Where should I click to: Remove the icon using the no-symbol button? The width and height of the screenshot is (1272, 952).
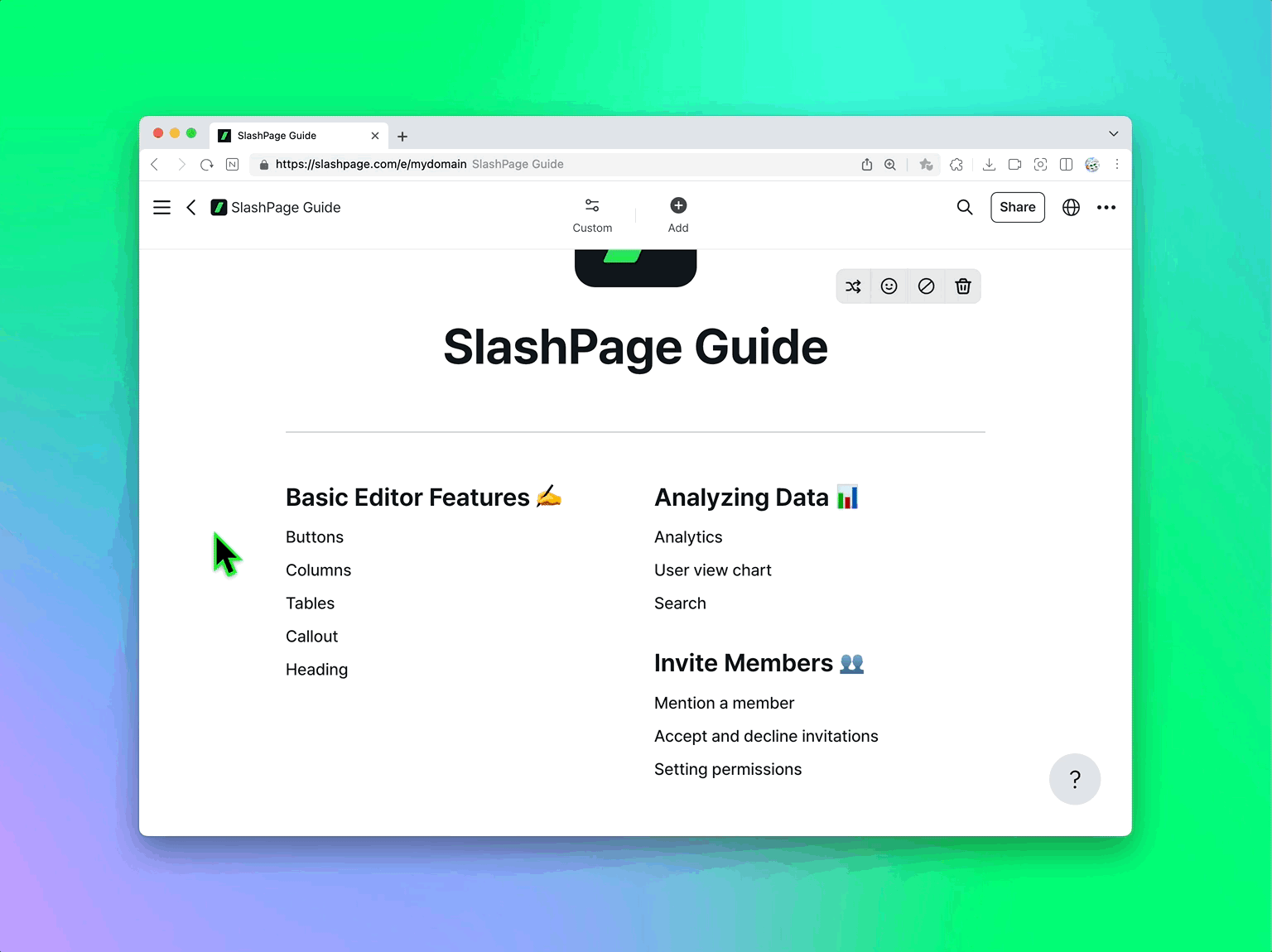(927, 286)
